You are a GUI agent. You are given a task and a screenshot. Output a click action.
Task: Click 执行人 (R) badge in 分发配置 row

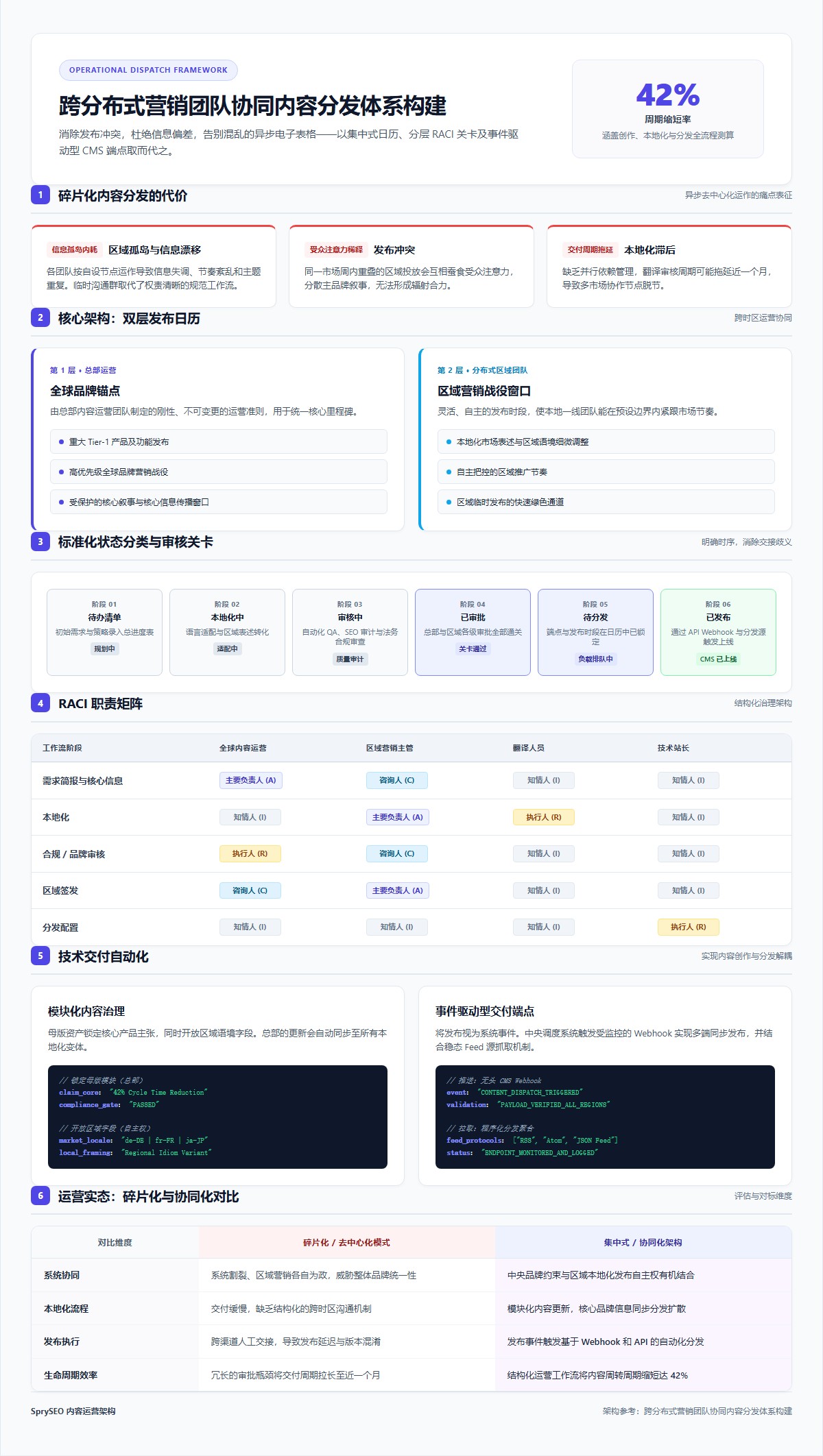tap(688, 927)
